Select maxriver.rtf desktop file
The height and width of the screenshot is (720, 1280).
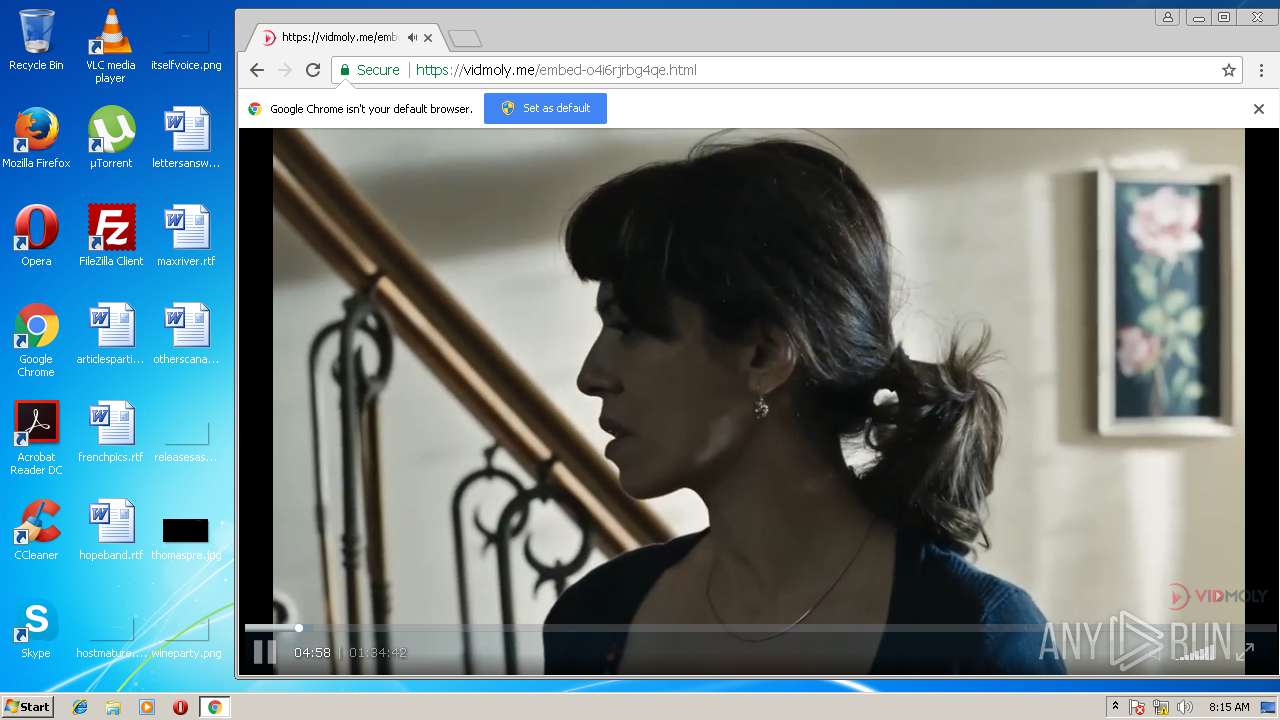tap(186, 236)
